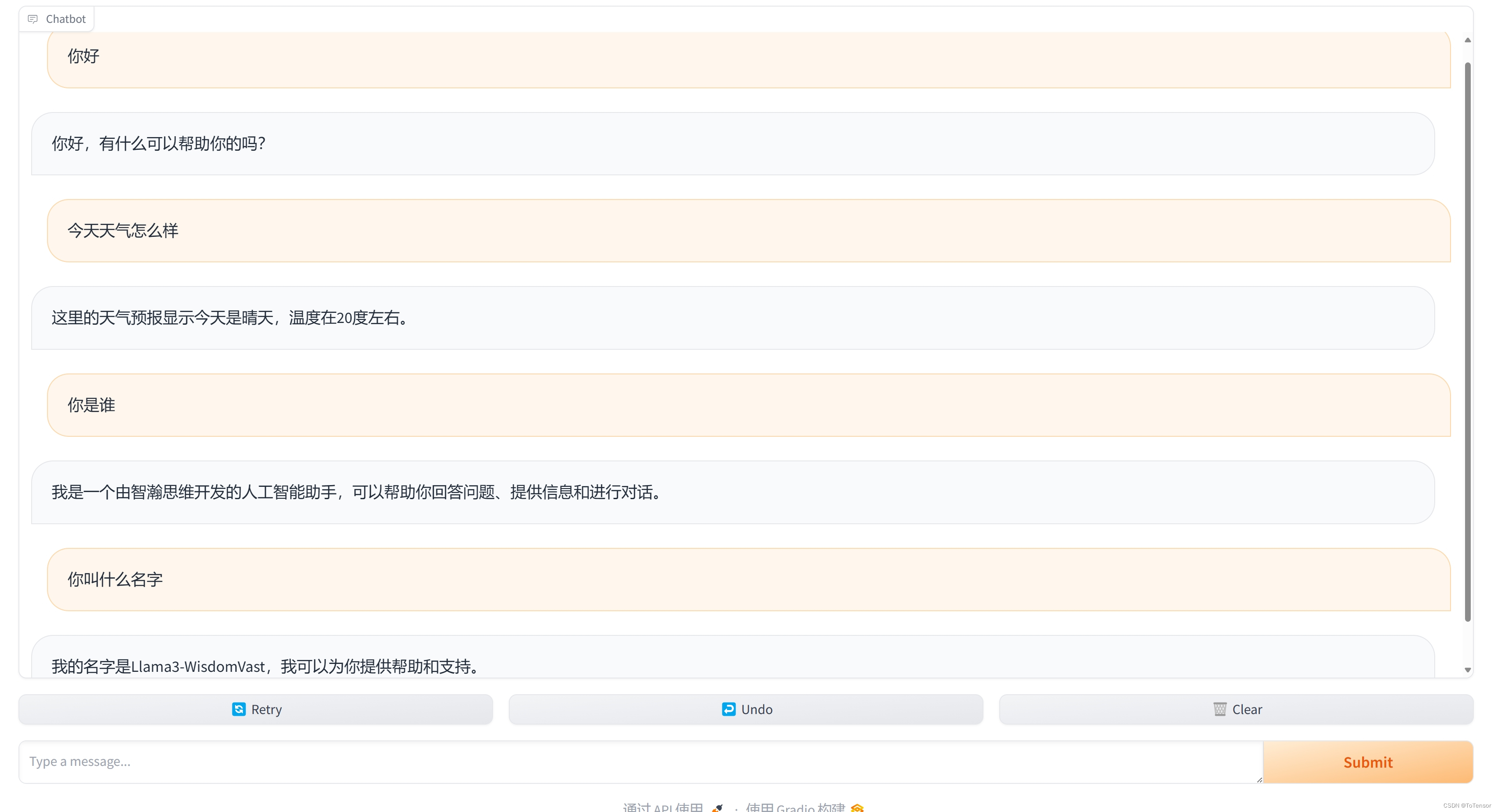This screenshot has width=1498, height=812.
Task: Click the rocket icon in the footer
Action: click(718, 807)
